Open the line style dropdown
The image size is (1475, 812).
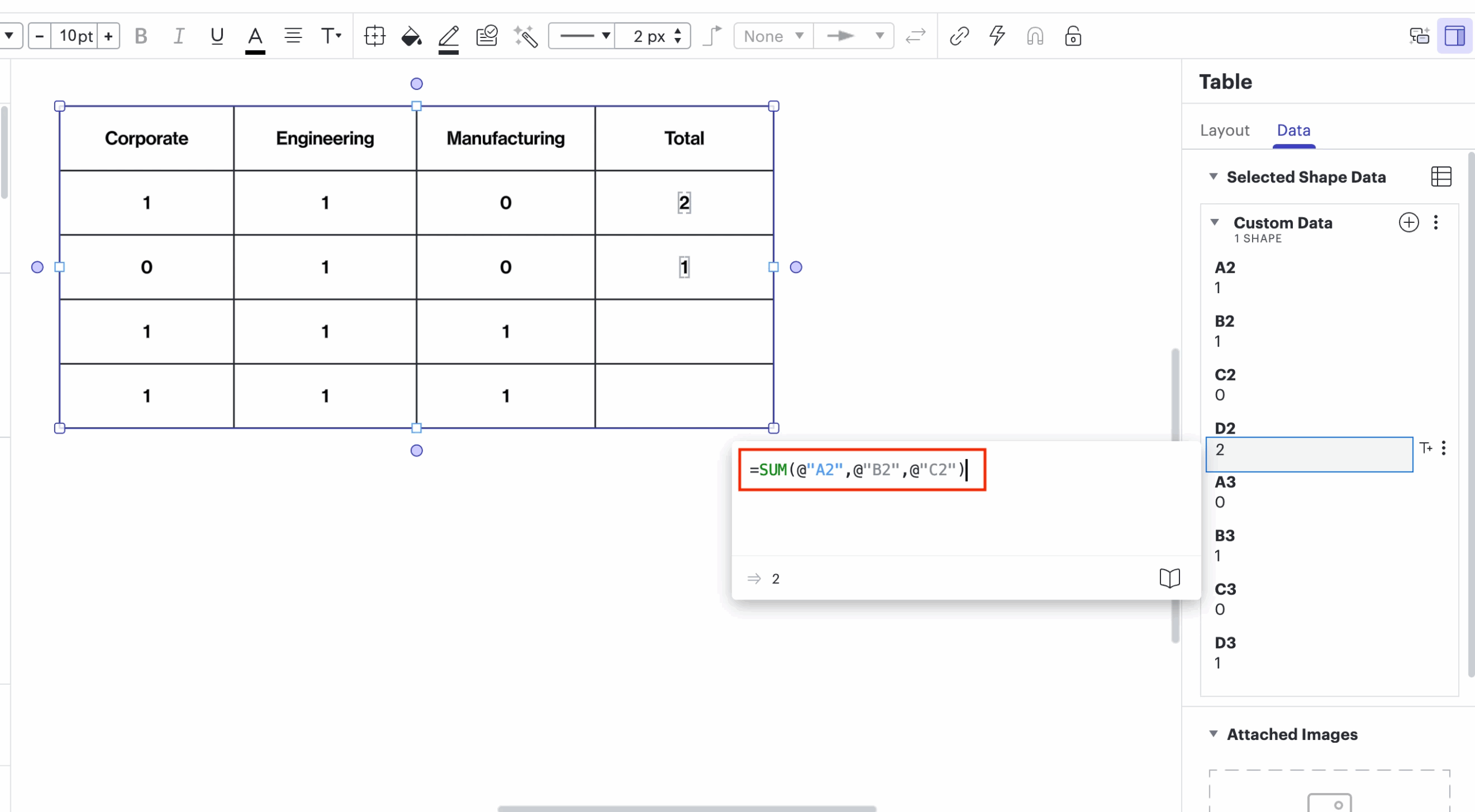(582, 36)
